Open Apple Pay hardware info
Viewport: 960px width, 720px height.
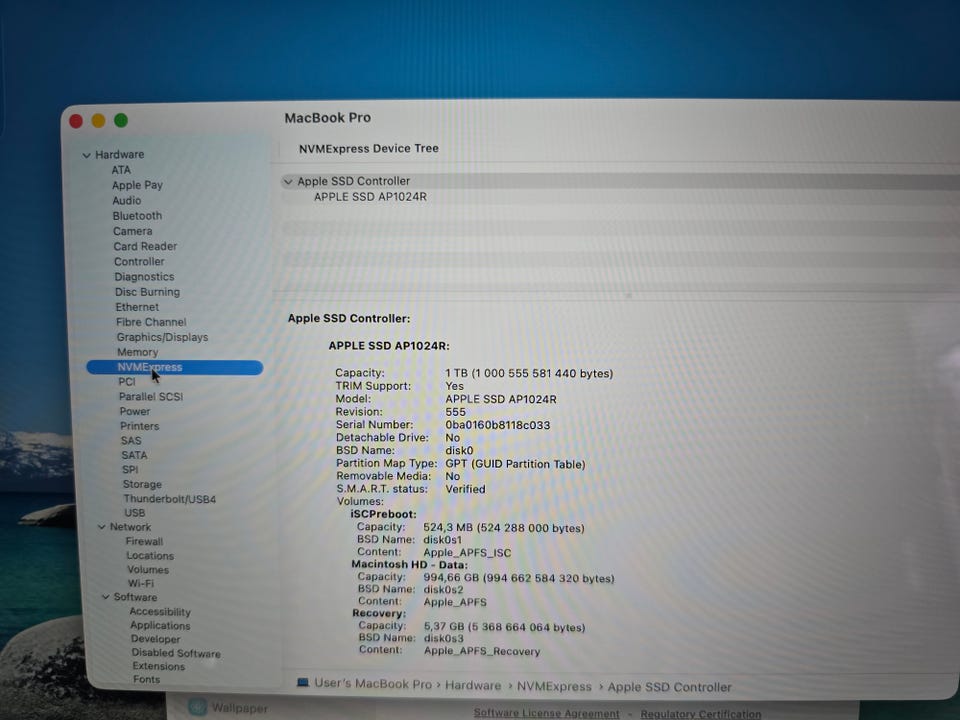(137, 185)
